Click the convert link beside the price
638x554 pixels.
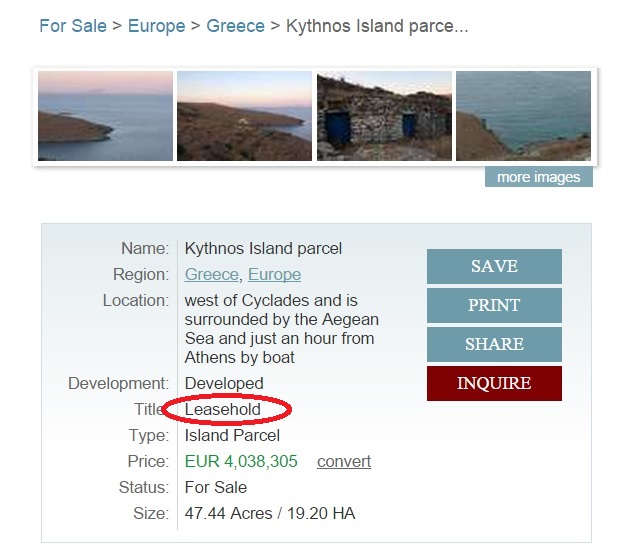(x=344, y=461)
